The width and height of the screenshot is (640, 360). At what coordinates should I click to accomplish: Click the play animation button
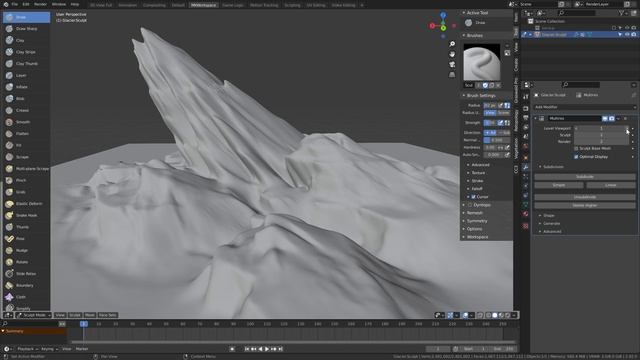pyautogui.click(x=267, y=349)
